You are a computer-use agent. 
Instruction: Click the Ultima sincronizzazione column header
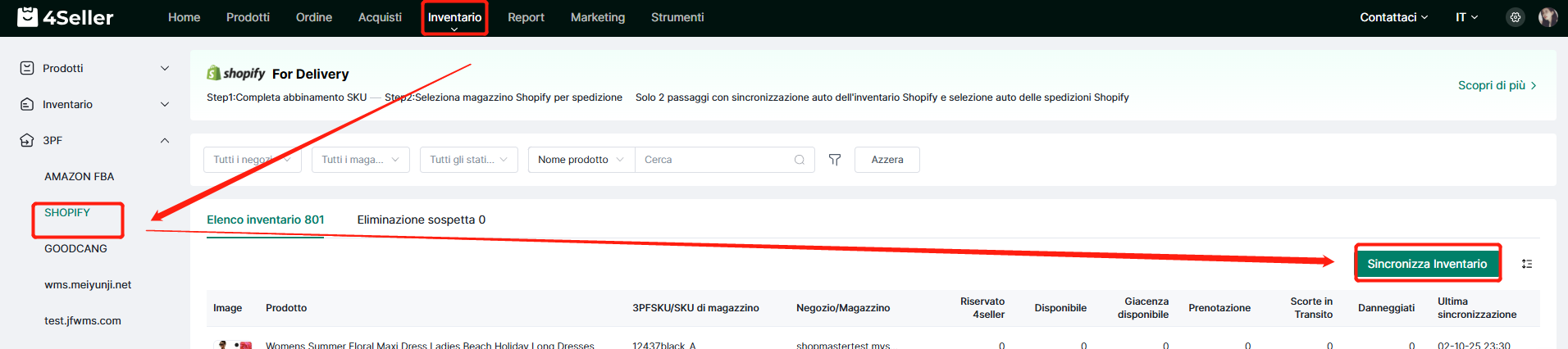tap(1477, 308)
